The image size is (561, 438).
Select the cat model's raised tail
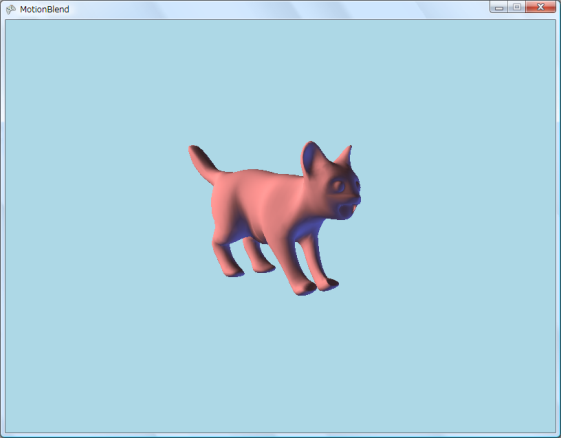(x=203, y=163)
